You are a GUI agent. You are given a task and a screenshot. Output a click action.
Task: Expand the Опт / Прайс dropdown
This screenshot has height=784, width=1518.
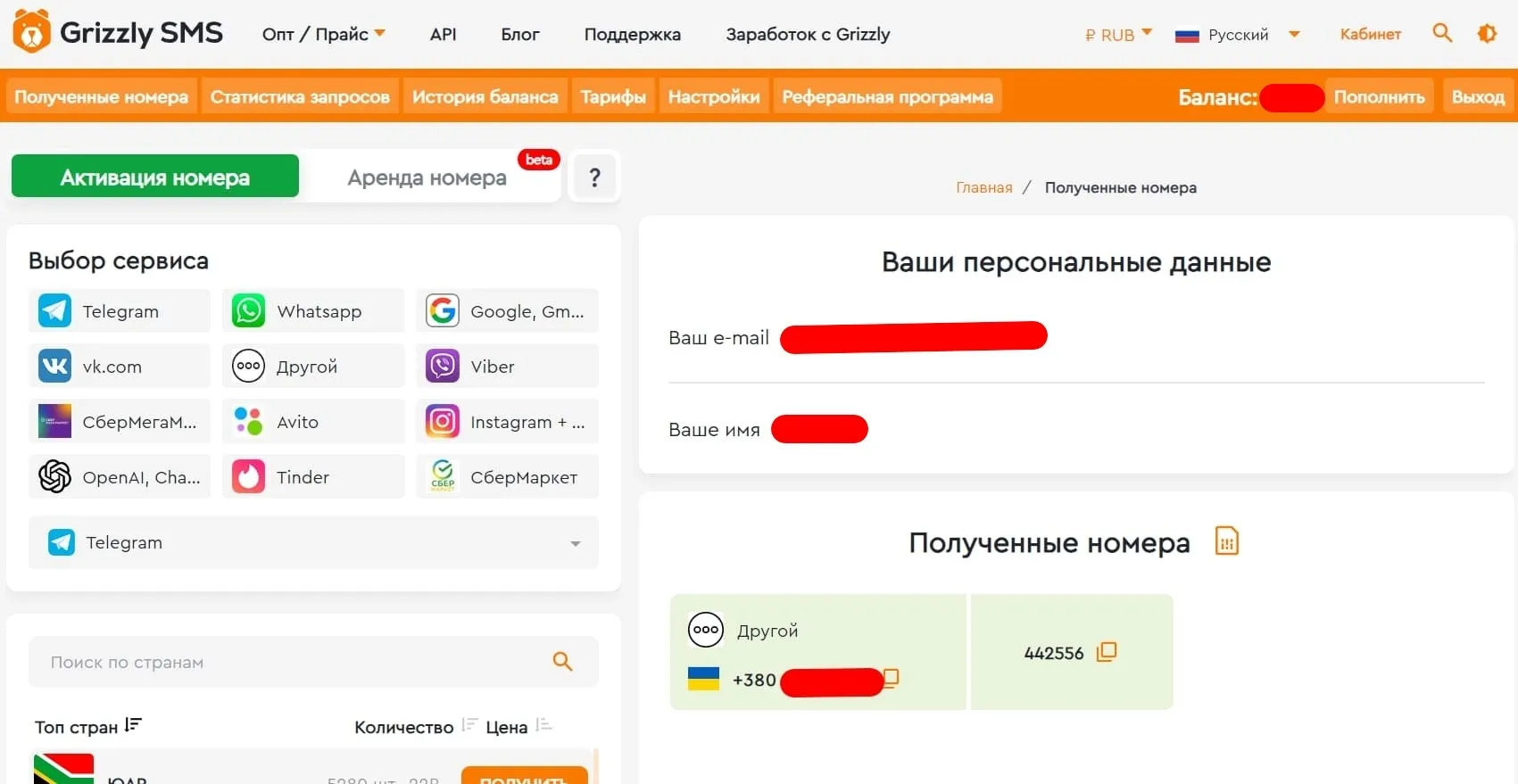(324, 34)
